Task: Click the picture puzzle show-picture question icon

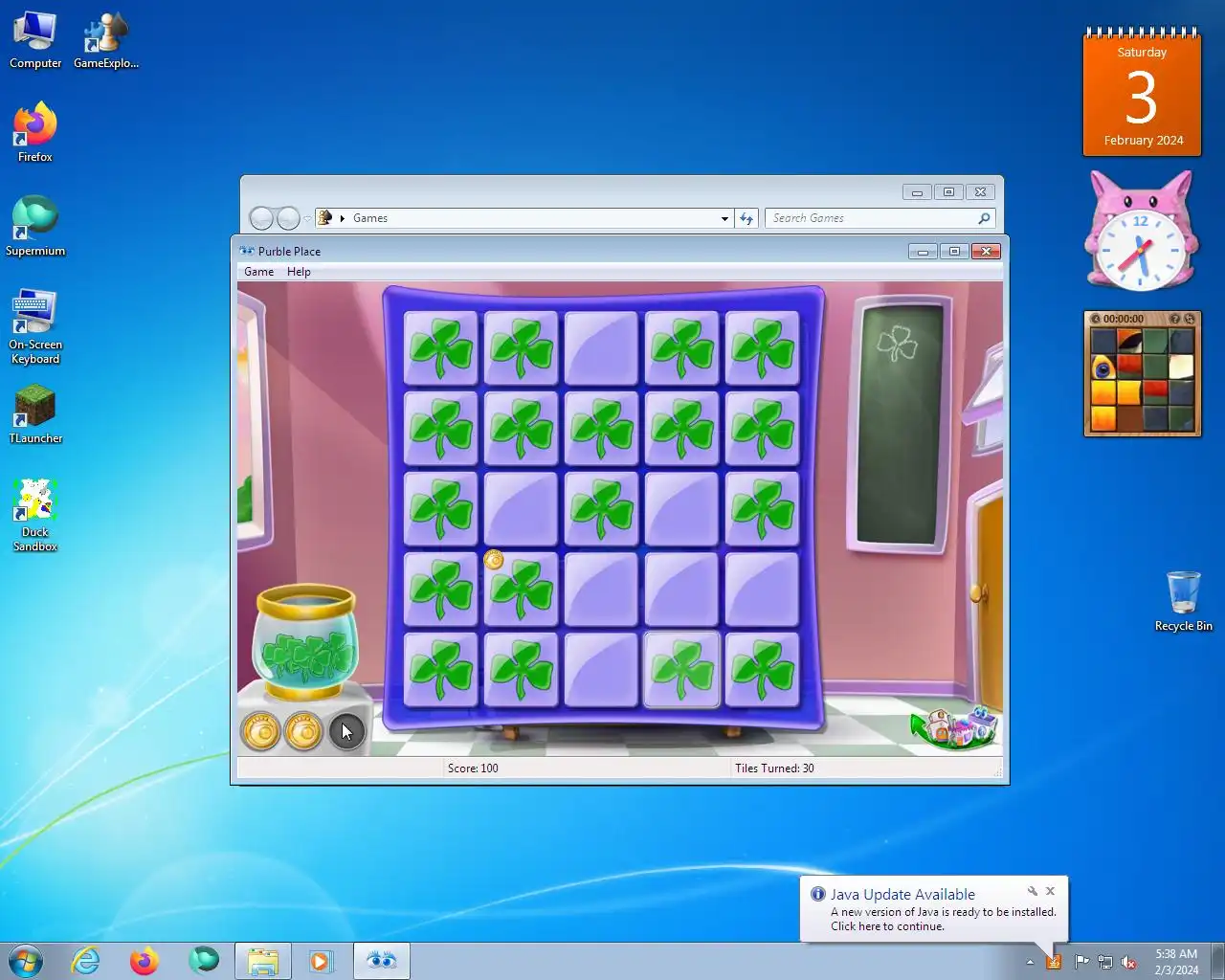Action: tap(1174, 319)
